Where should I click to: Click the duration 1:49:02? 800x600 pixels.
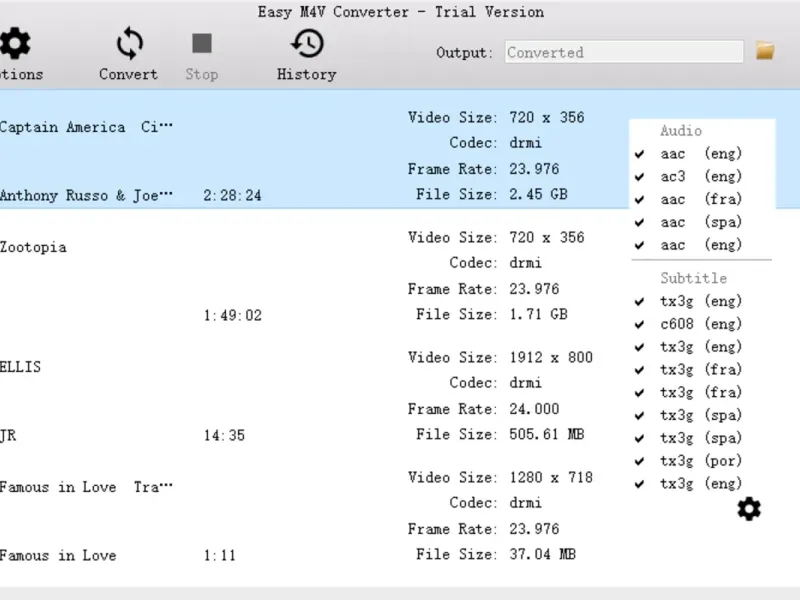[x=233, y=315]
